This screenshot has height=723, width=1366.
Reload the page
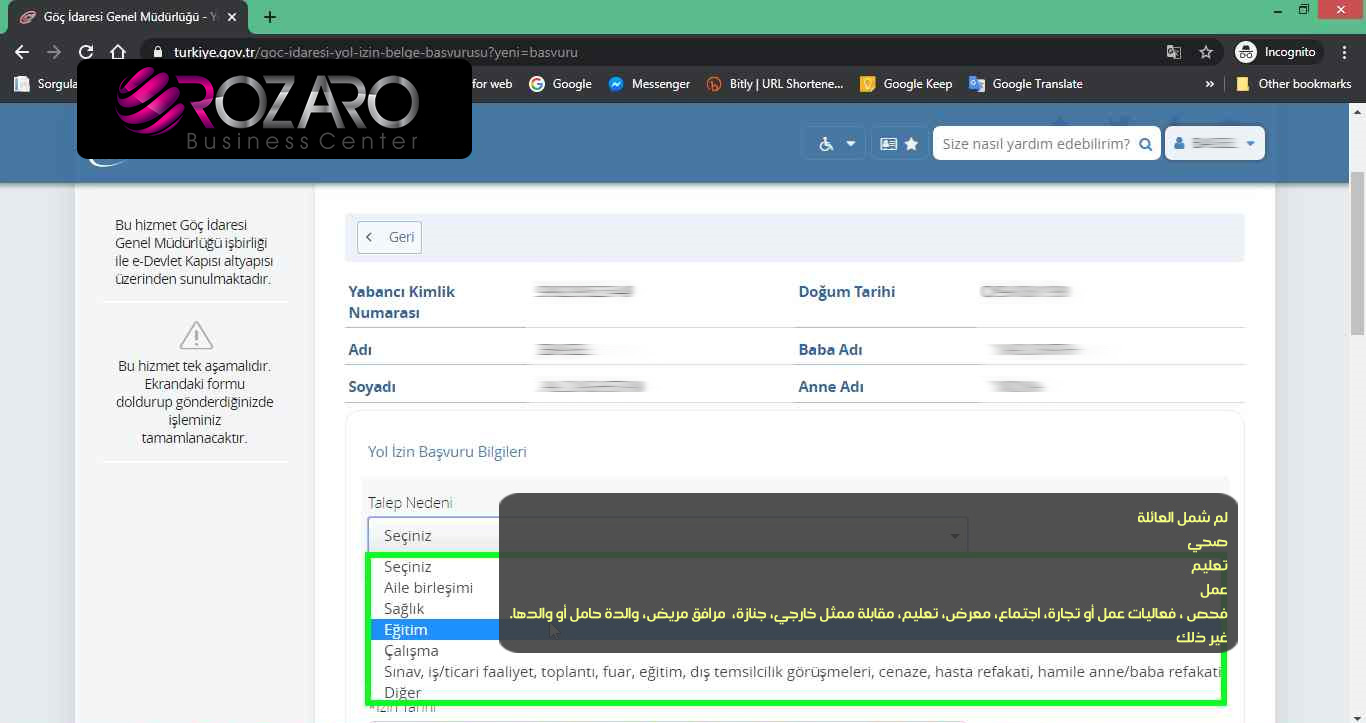coord(86,52)
